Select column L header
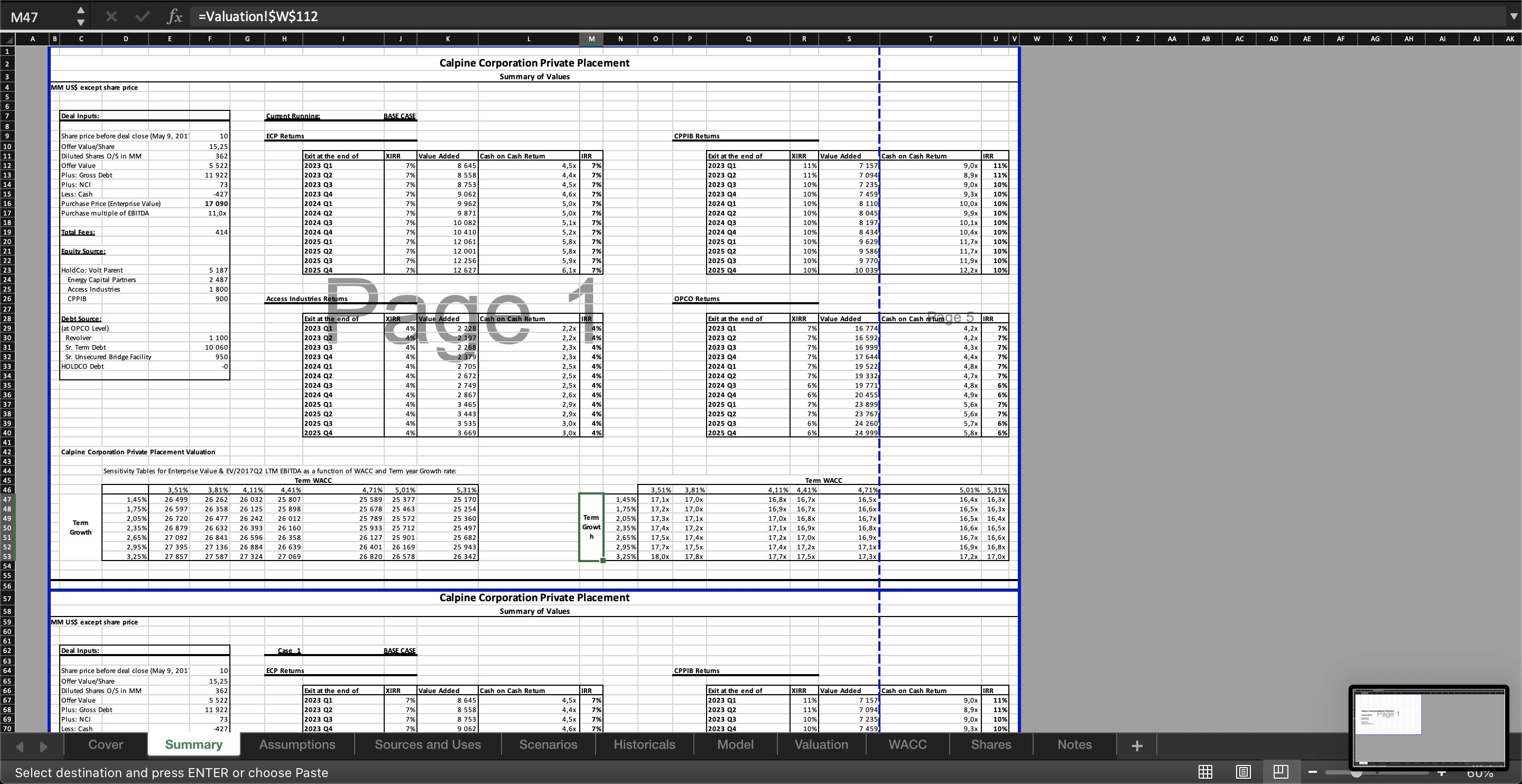 coord(529,39)
